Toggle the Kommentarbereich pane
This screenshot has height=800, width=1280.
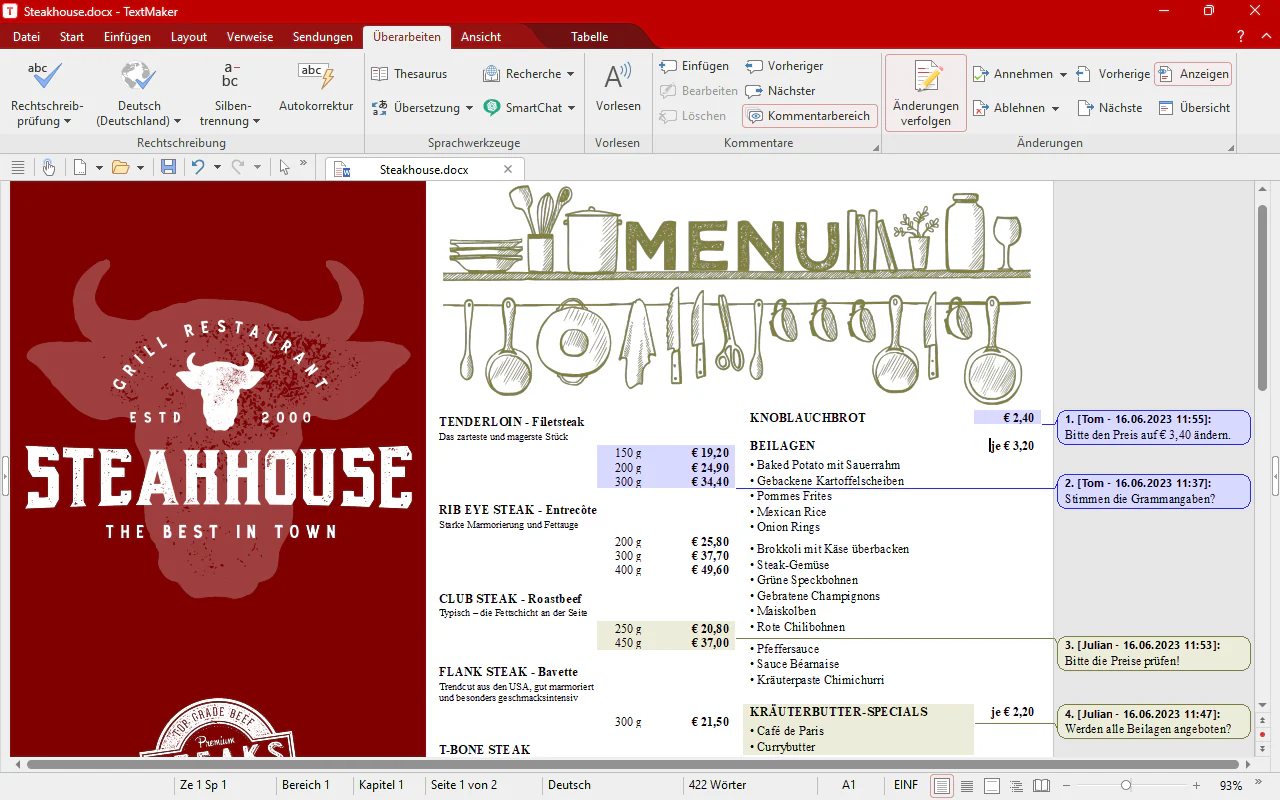click(809, 116)
